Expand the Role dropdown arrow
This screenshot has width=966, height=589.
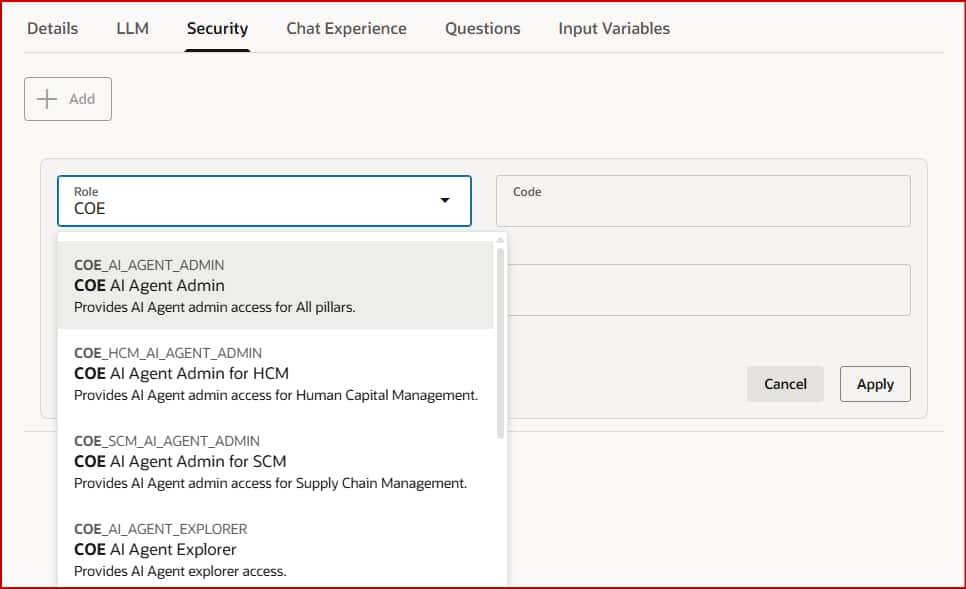445,201
